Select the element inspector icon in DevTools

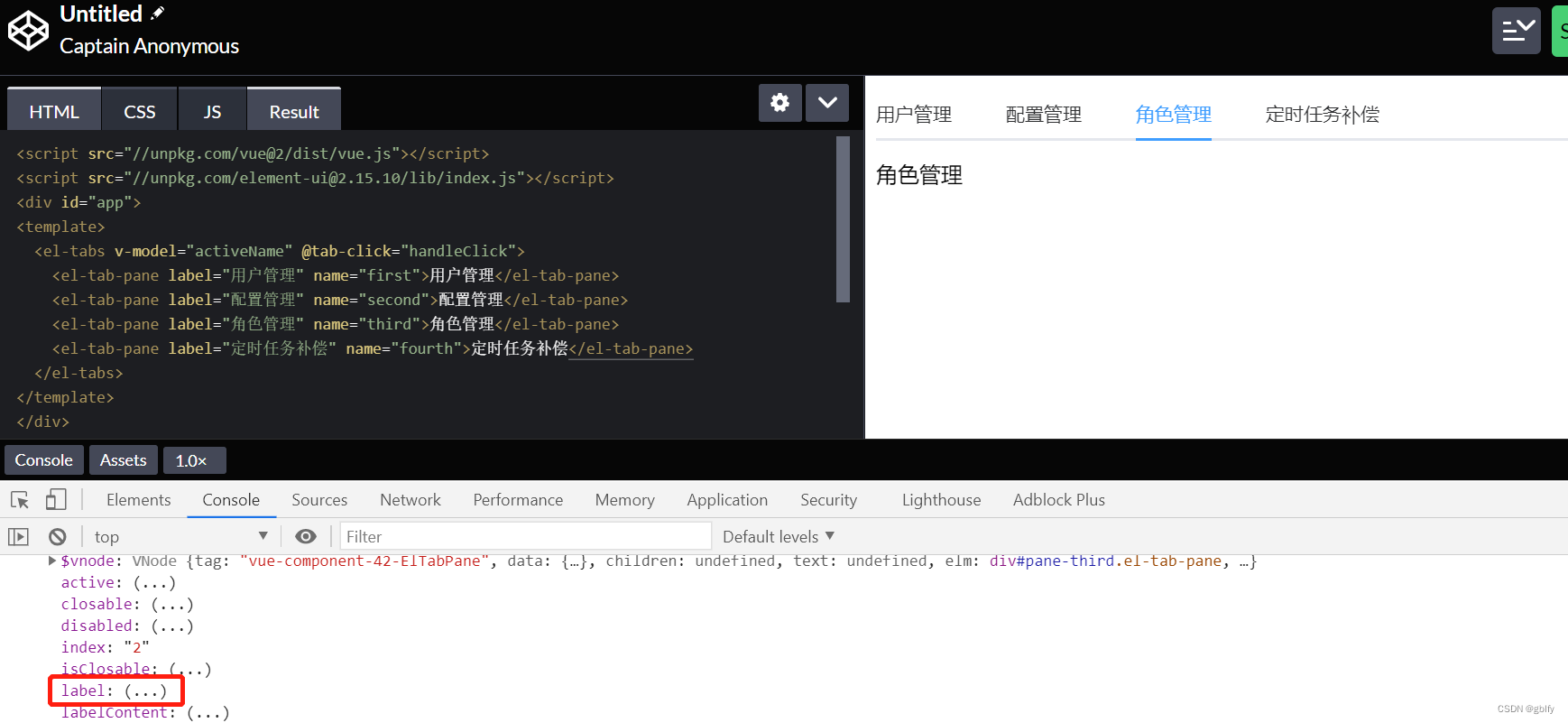[20, 500]
